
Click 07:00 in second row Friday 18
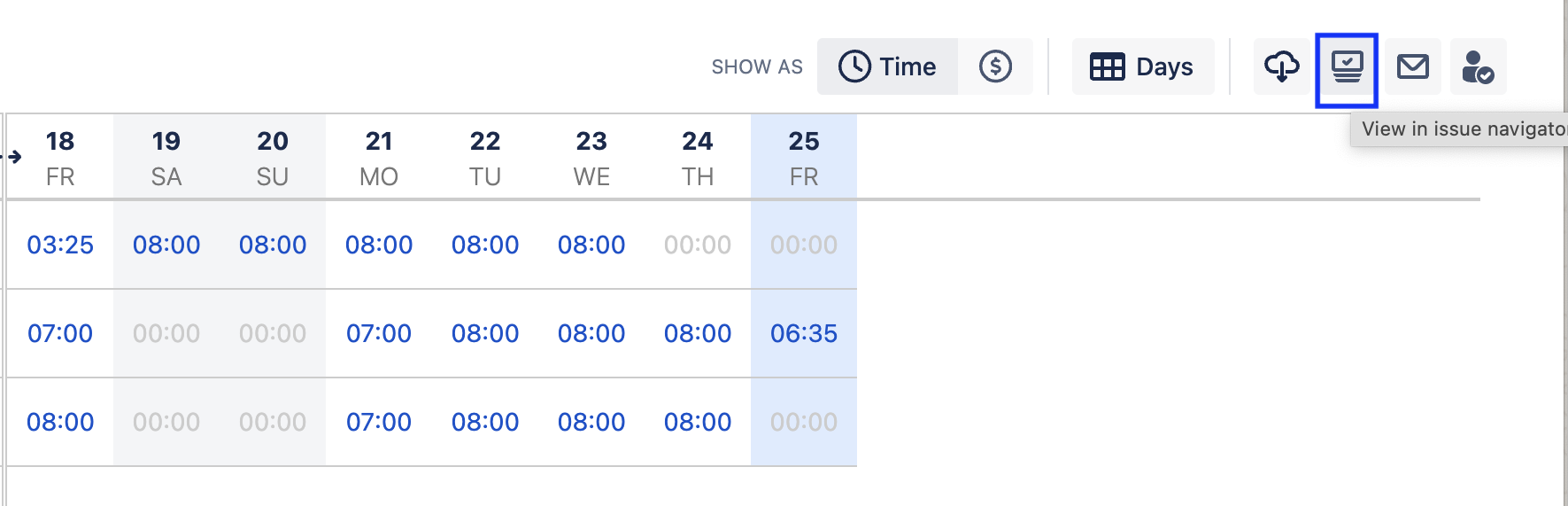[60, 333]
